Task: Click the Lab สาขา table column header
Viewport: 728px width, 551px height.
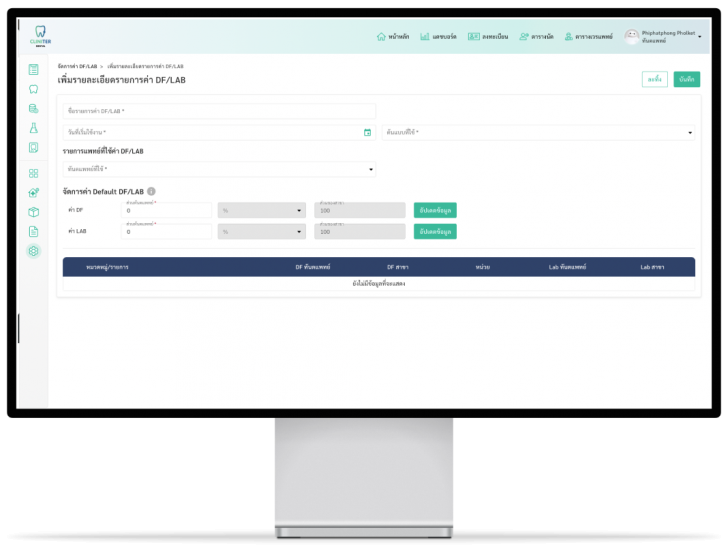Action: click(x=652, y=267)
